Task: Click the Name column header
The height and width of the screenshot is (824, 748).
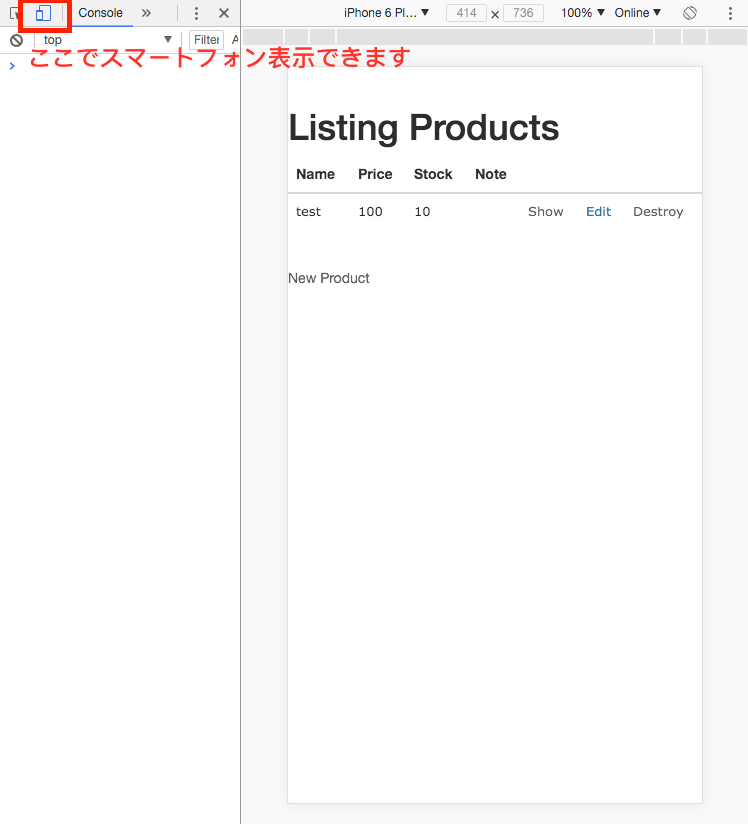Action: pyautogui.click(x=315, y=174)
